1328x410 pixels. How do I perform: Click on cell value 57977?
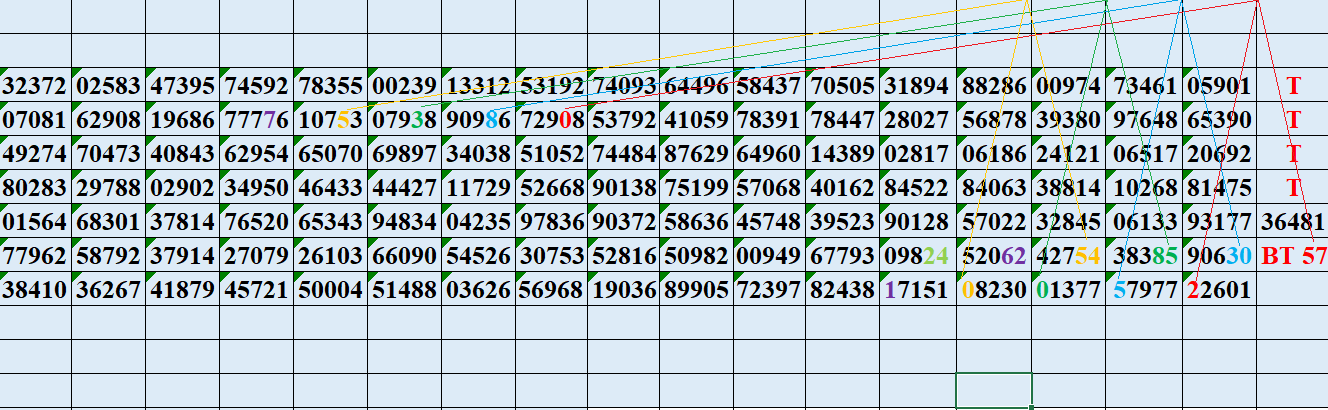coord(1142,290)
